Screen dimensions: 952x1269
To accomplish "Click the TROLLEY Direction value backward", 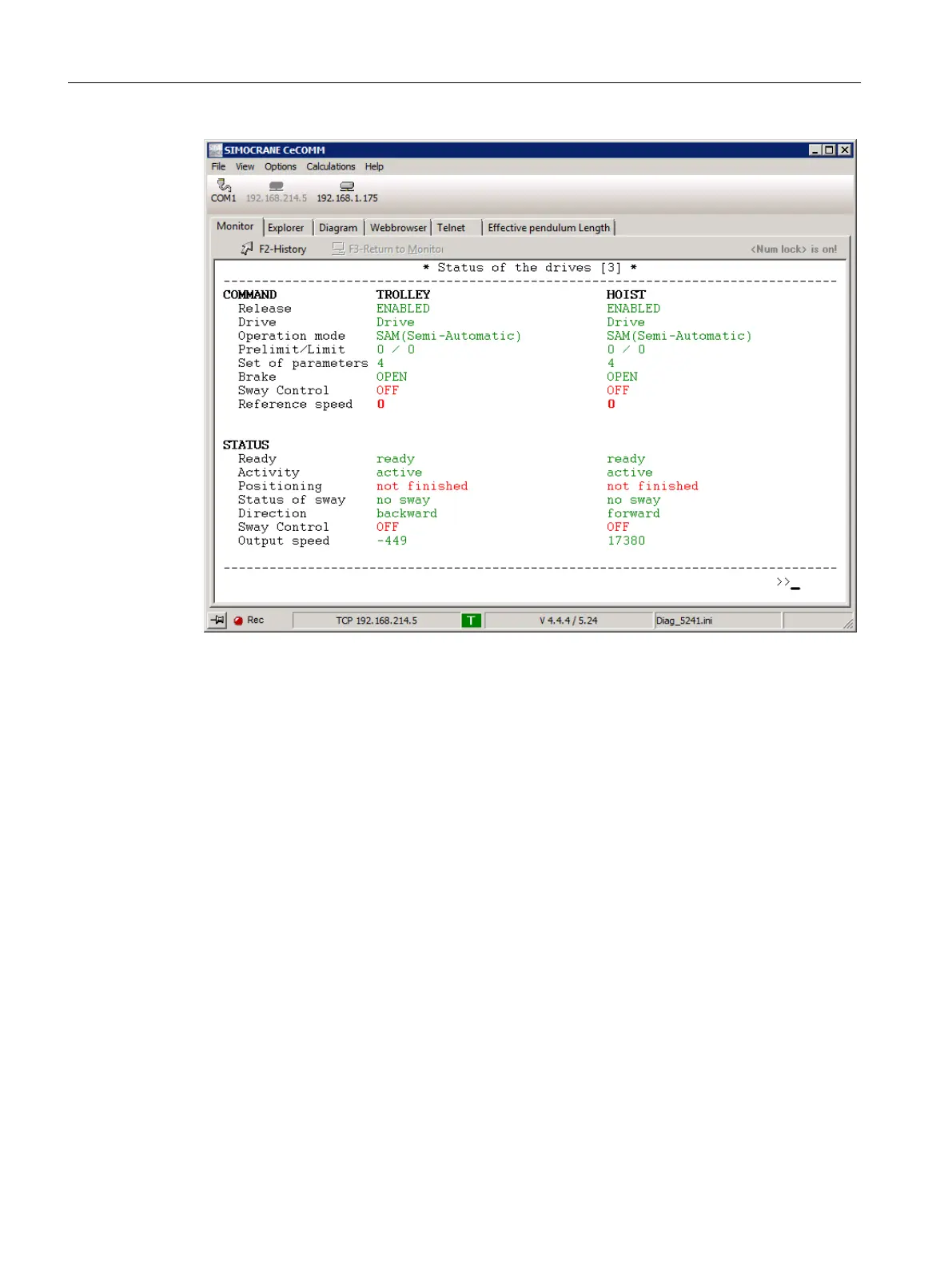I will [407, 513].
